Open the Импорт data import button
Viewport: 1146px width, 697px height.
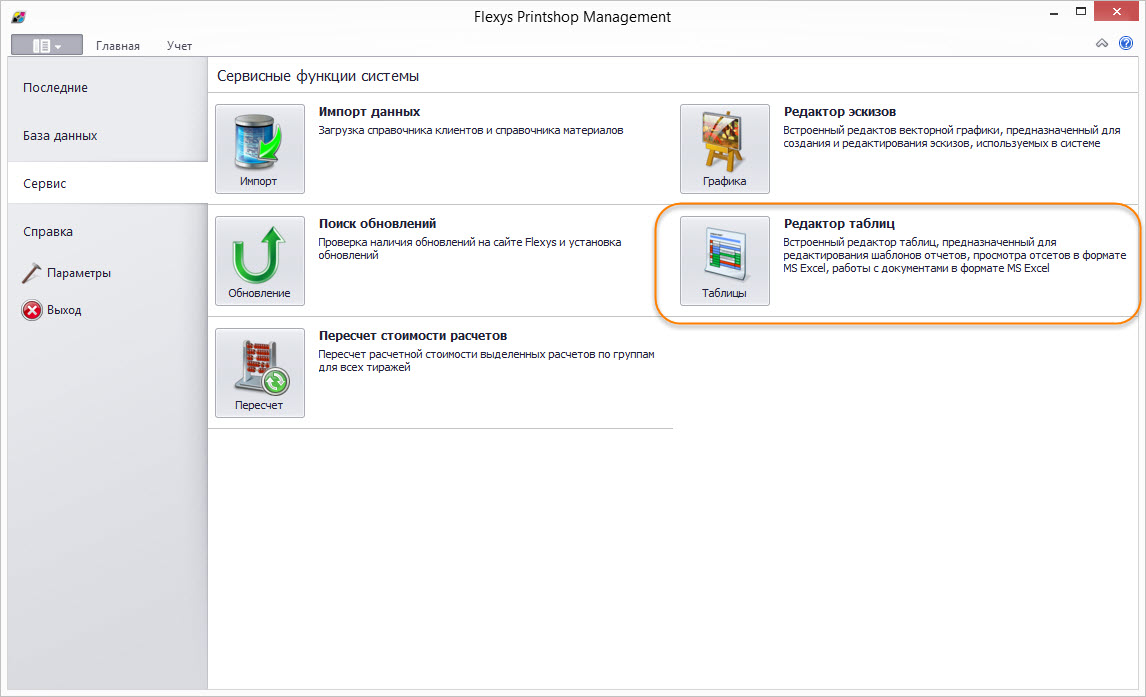259,148
